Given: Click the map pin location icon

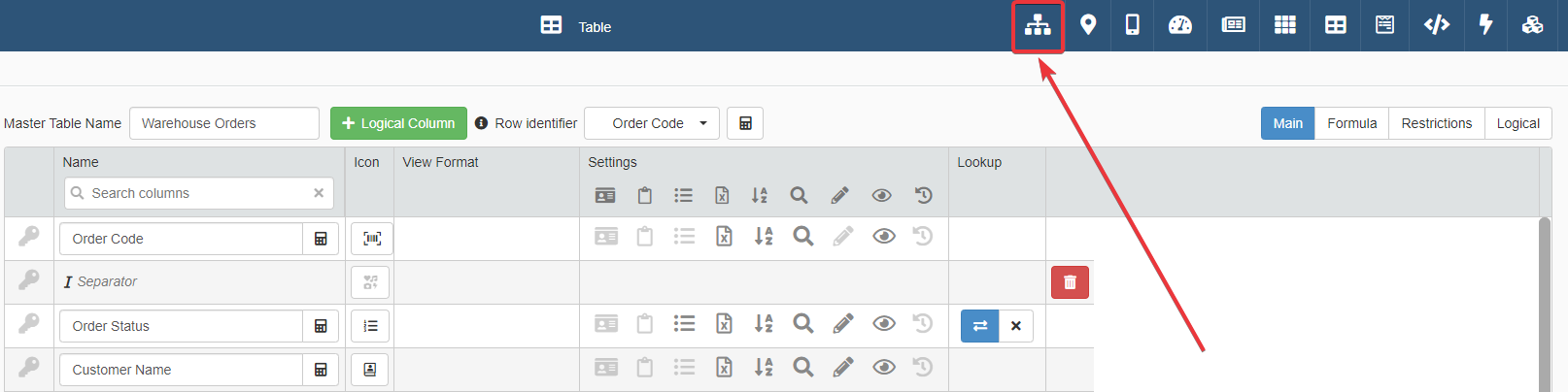Looking at the screenshot, I should click(x=1088, y=25).
